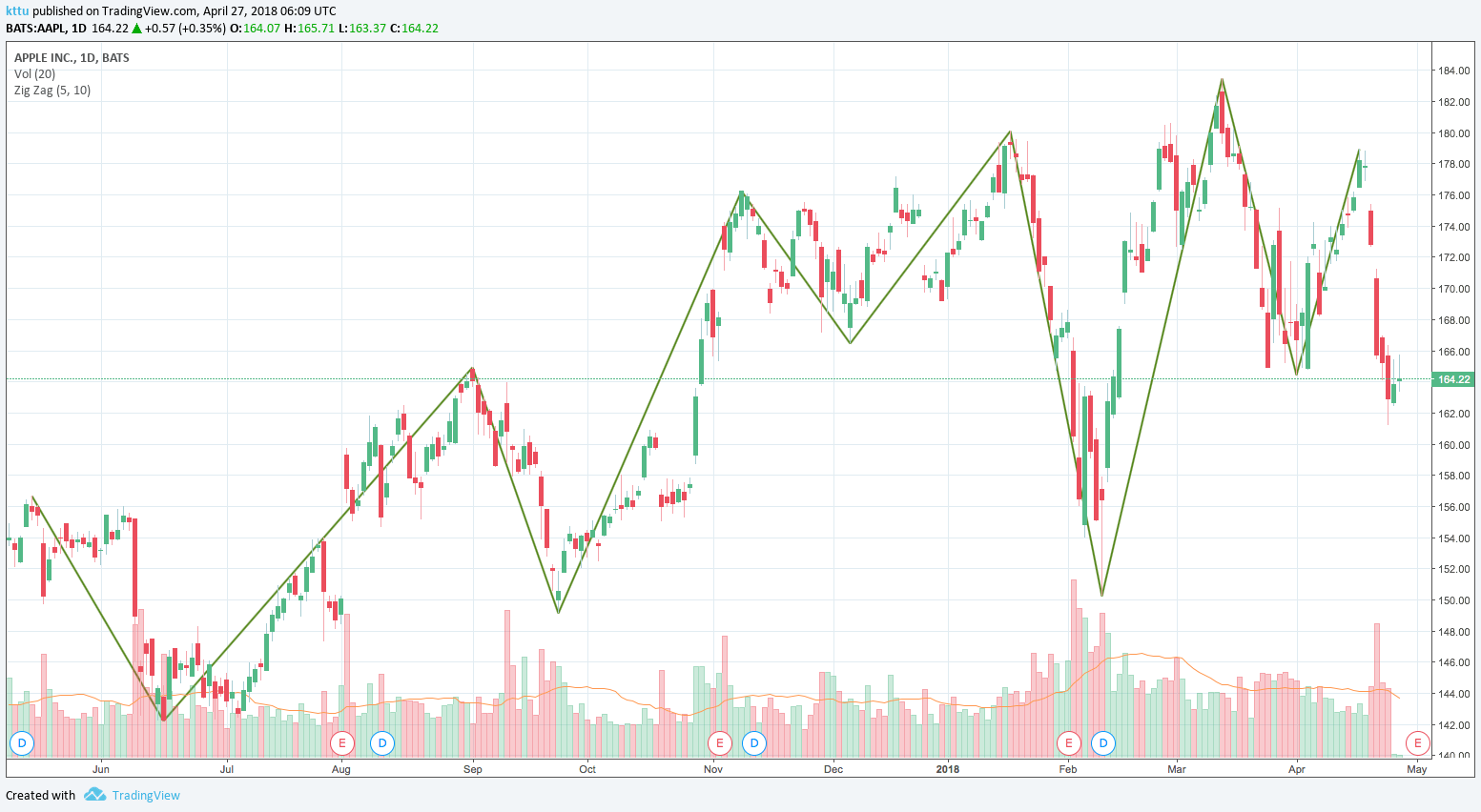Click the dividend marker between Nov and Dec

coord(754,743)
